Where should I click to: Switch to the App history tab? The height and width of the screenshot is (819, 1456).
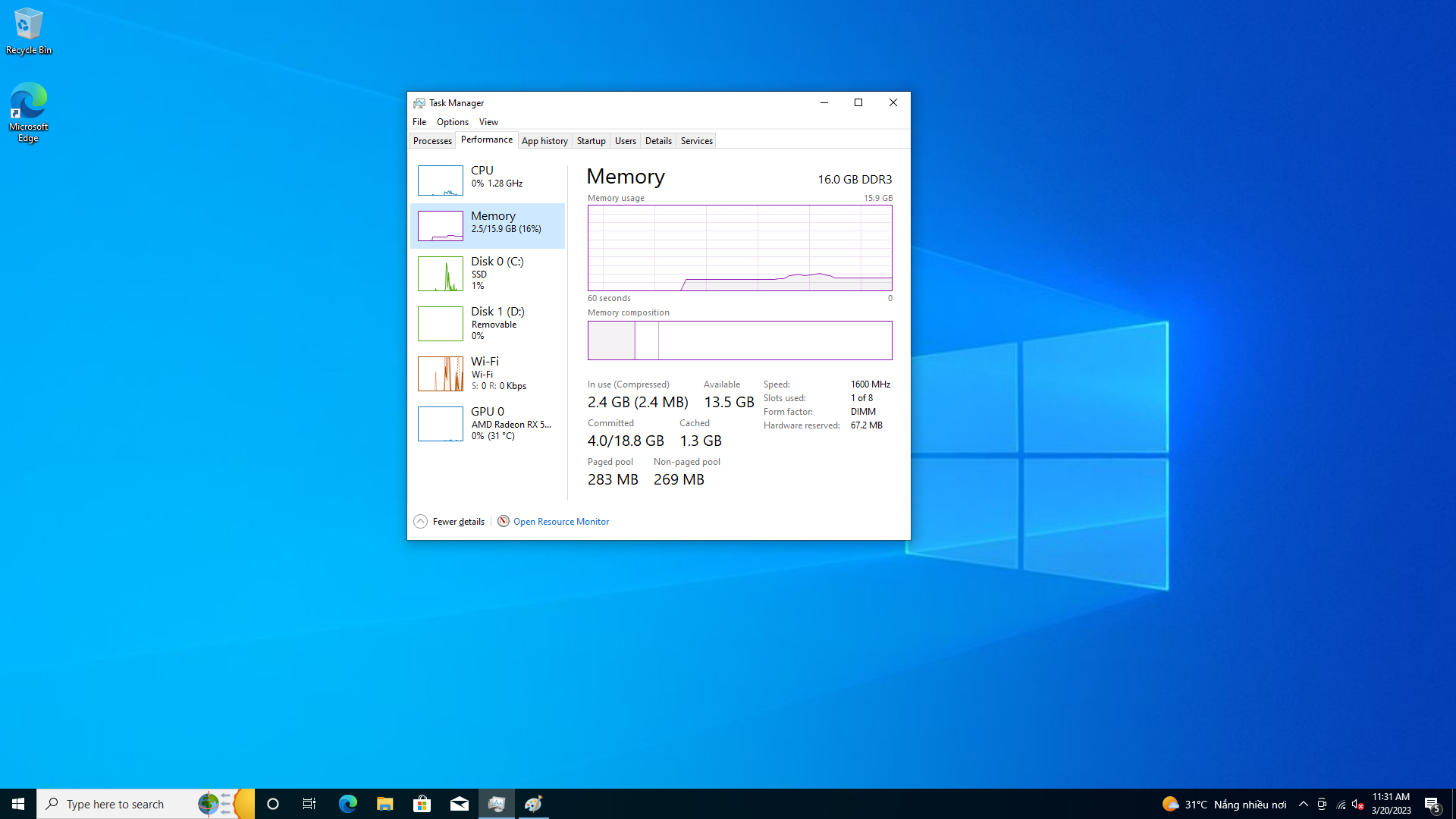tap(544, 140)
